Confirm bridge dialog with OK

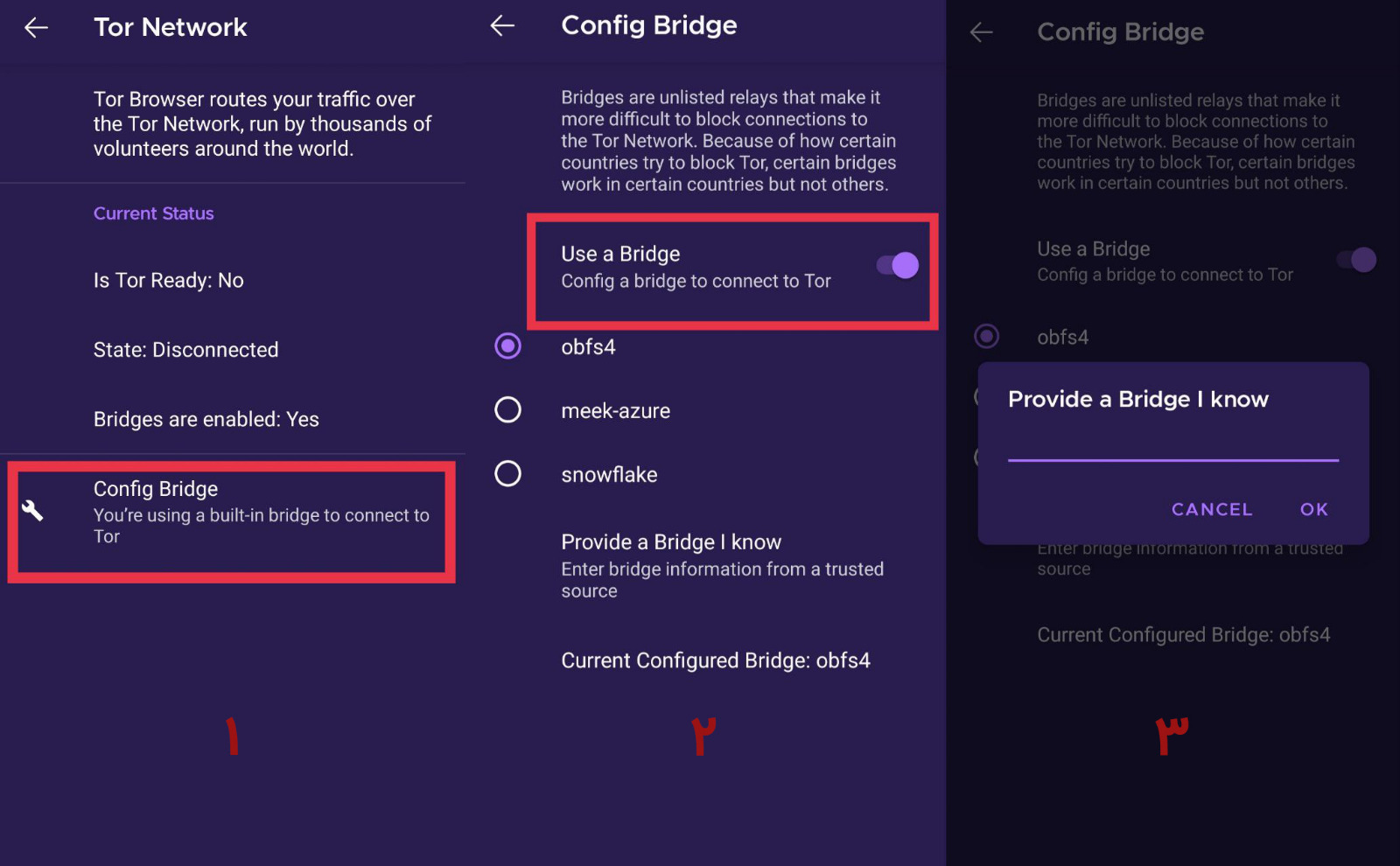click(x=1314, y=509)
